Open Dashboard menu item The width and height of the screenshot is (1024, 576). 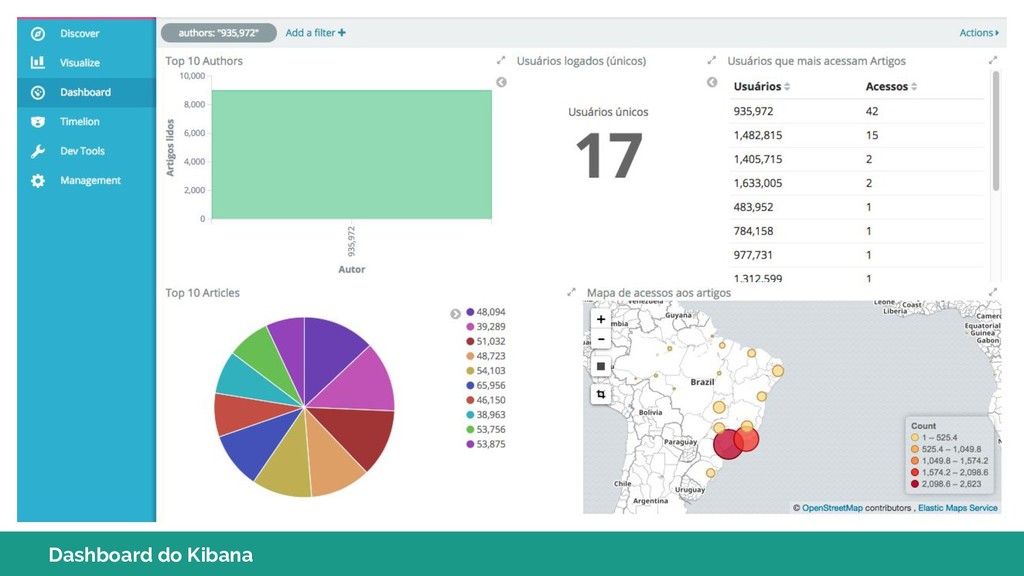[86, 92]
